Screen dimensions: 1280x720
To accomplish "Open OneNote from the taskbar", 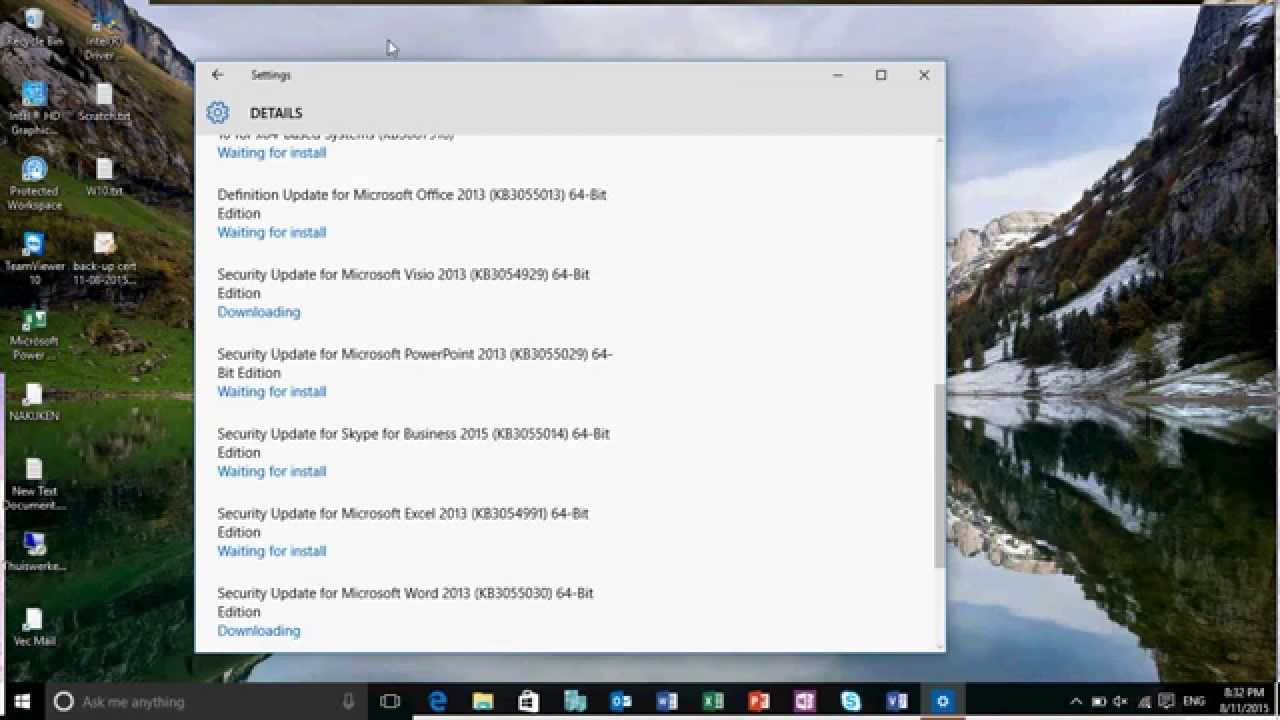I will (804, 702).
